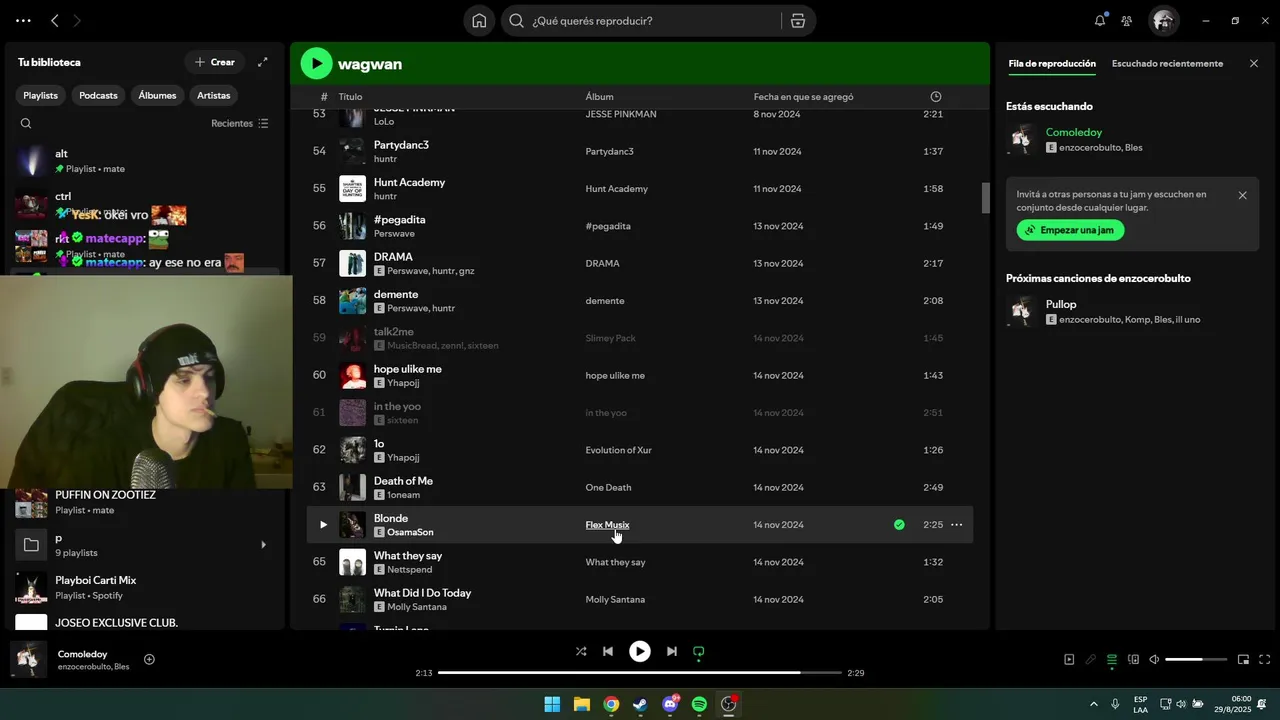
Task: Open Discord from the taskbar
Action: click(x=670, y=704)
